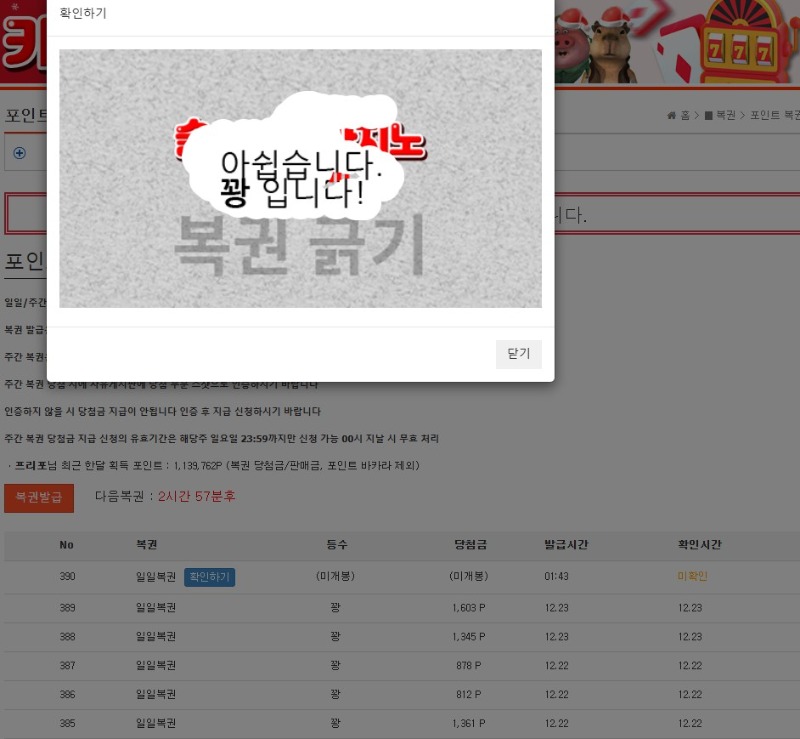This screenshot has height=739, width=800.
Task: Select the 미확인 status in row 390
Action: pyautogui.click(x=692, y=577)
